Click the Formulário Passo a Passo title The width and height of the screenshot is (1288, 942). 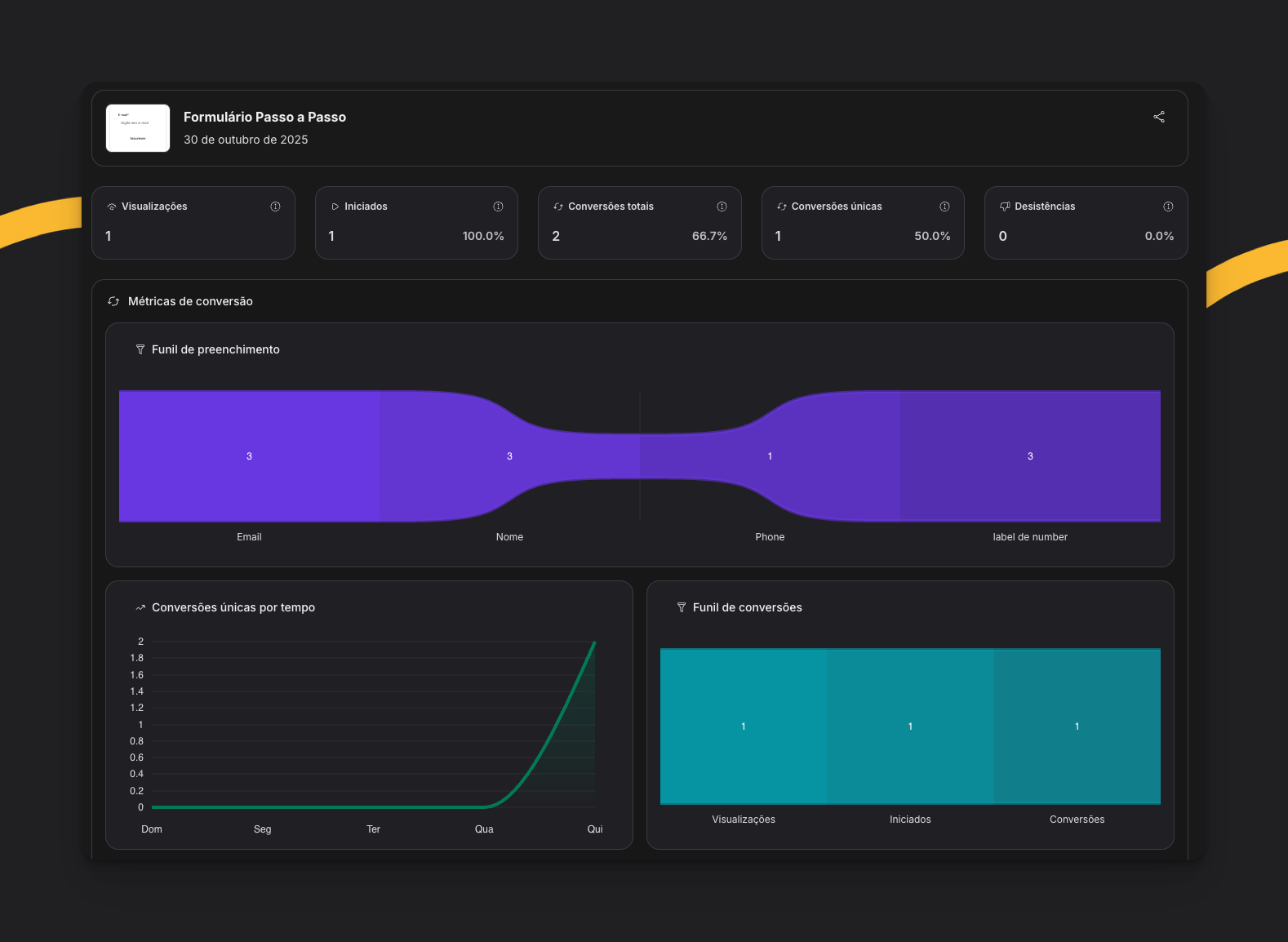(264, 117)
